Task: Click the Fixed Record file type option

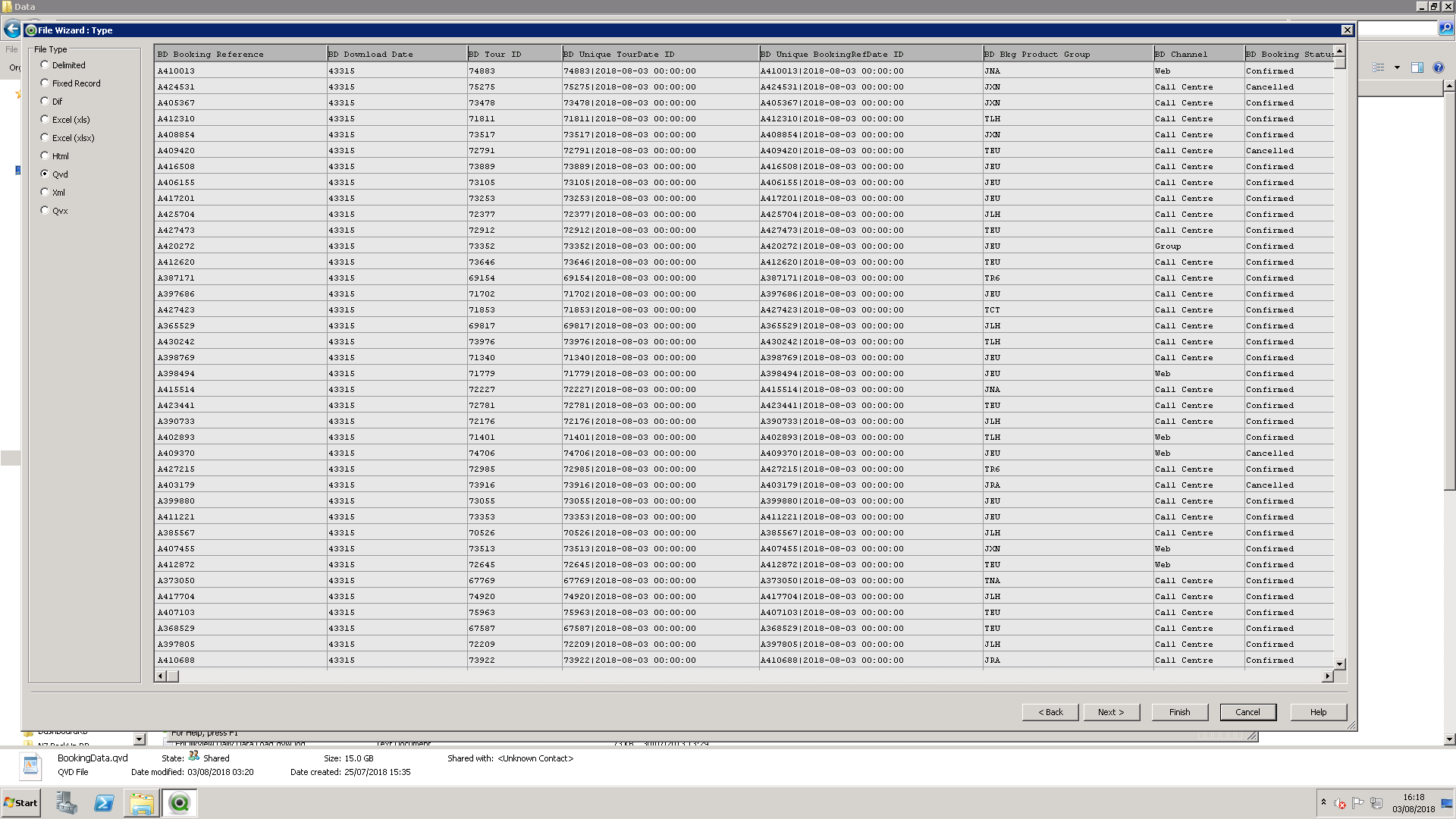Action: 45,82
